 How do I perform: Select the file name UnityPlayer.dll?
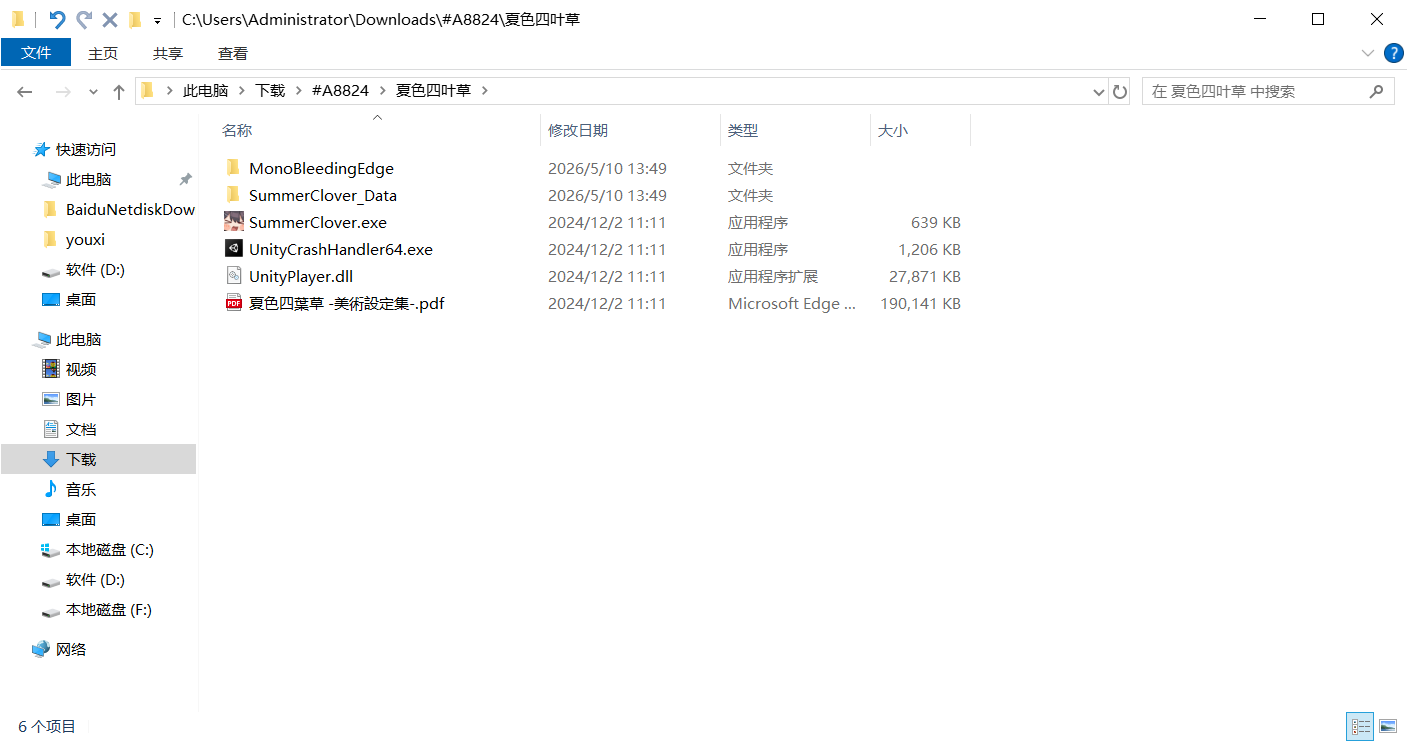[x=301, y=277]
